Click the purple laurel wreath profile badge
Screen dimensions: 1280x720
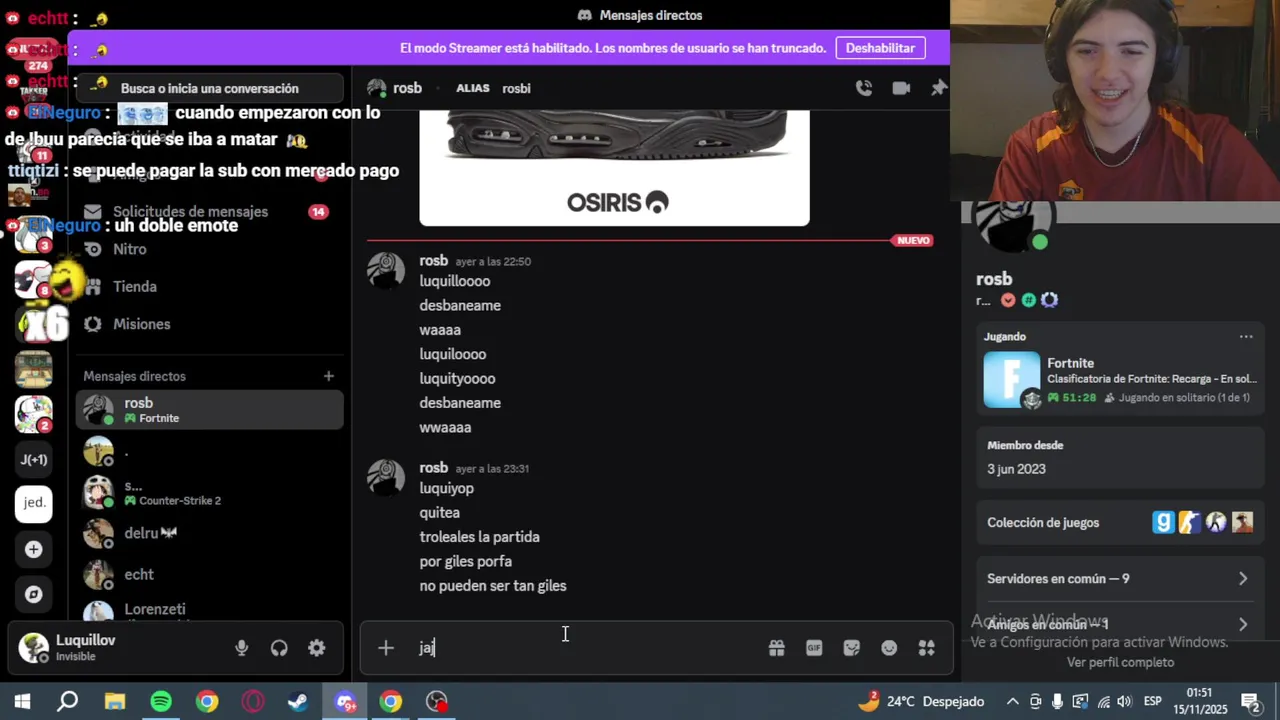[1049, 300]
